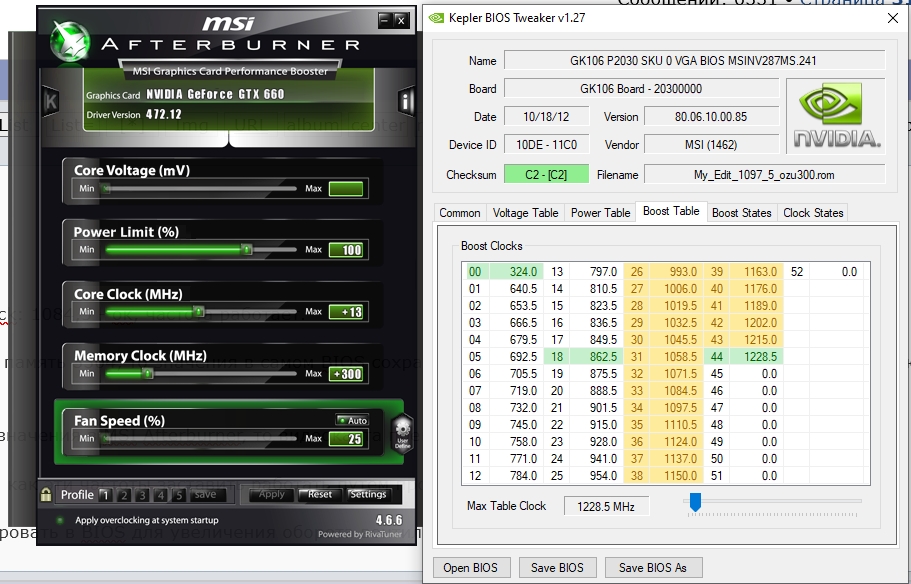Select boost clock cell 0.0 in row 52
The image size is (911, 584).
coord(837,272)
